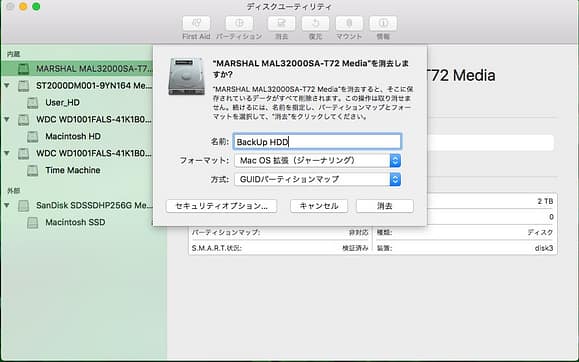Click the User_HD volume icon
This screenshot has height=362, width=579.
pos(32,103)
